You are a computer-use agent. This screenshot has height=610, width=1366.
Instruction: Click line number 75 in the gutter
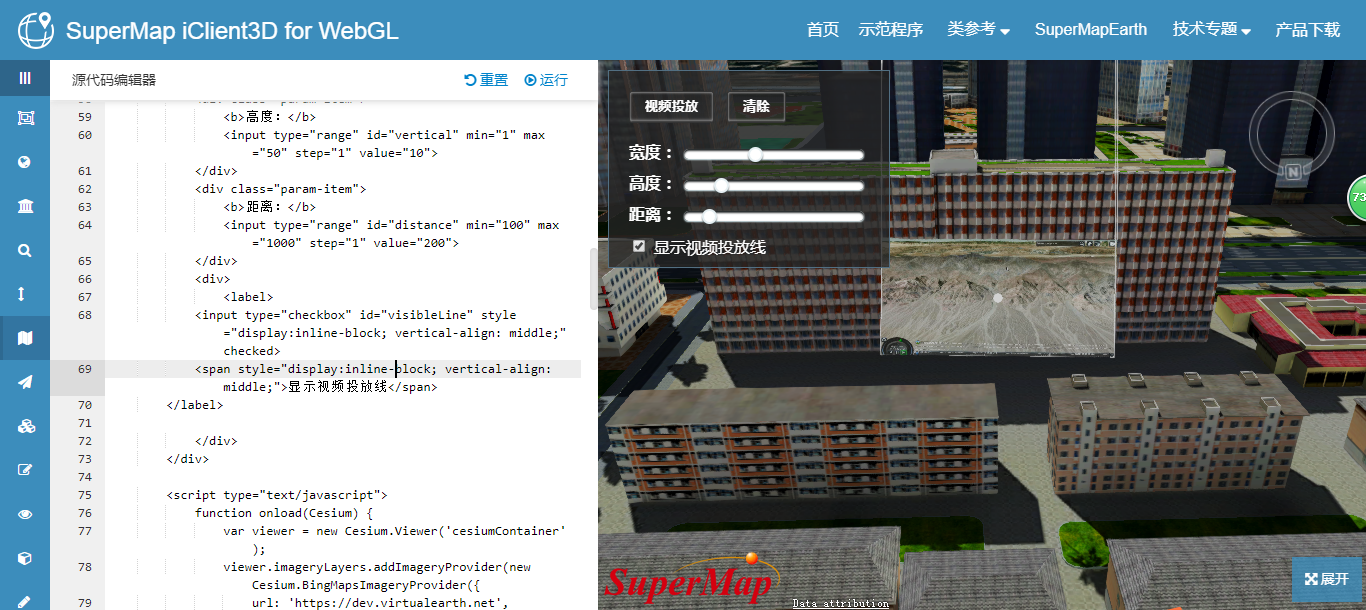85,495
